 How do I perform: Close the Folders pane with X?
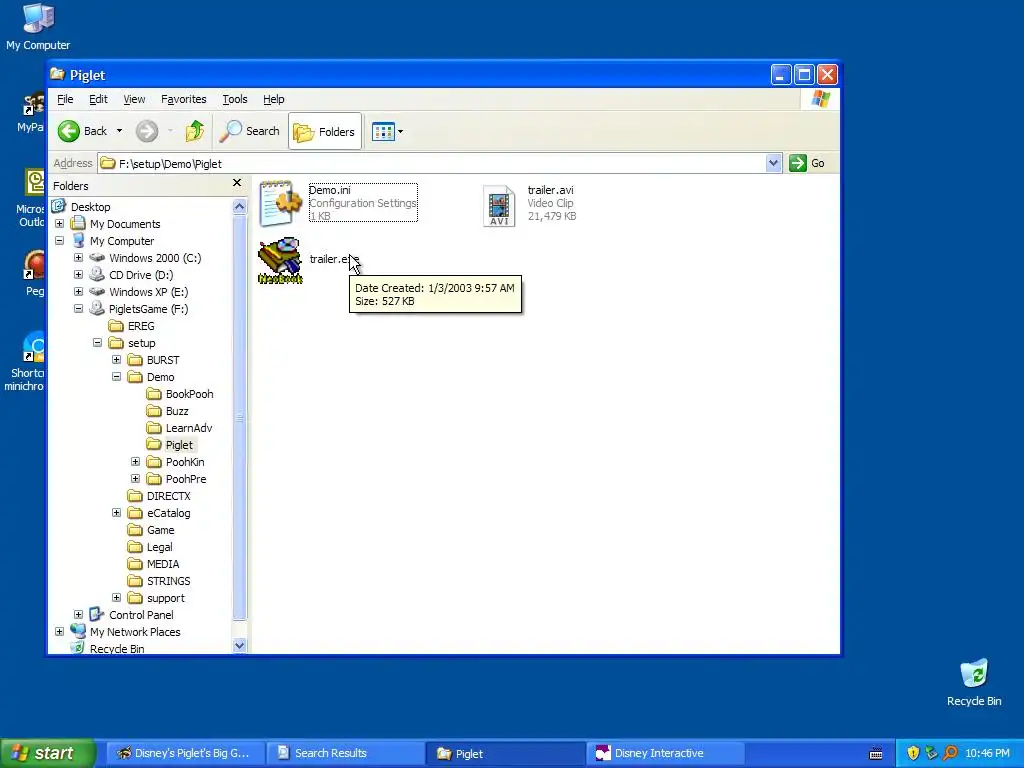point(237,184)
